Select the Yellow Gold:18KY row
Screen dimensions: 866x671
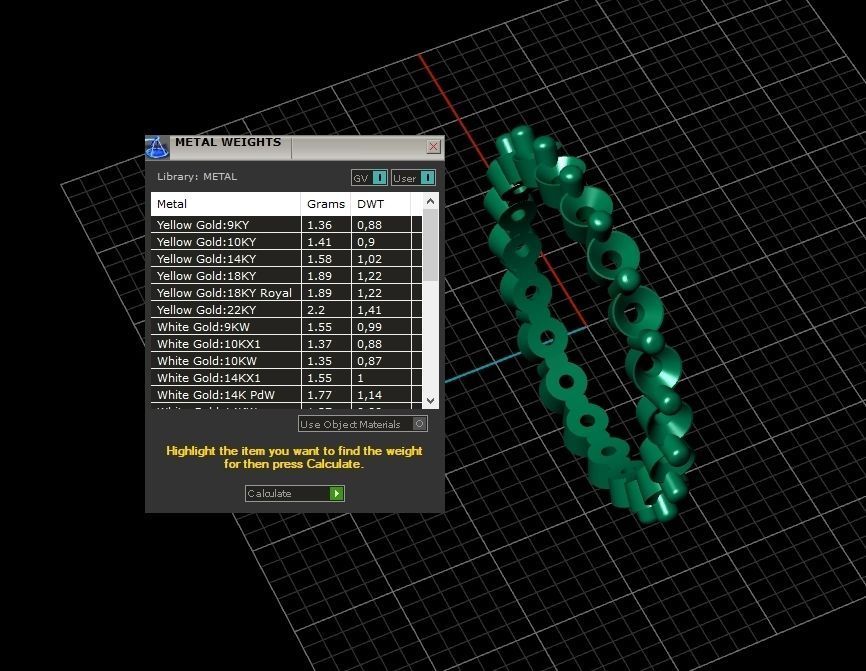(286, 276)
